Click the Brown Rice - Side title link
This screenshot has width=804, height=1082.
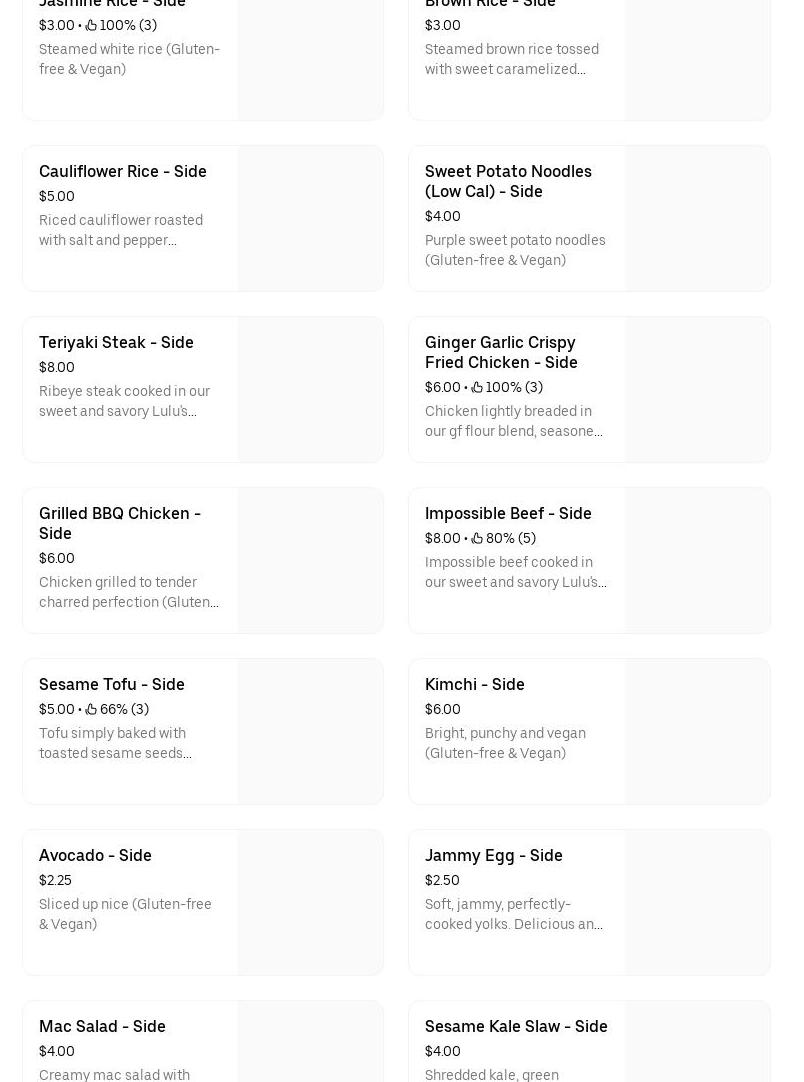click(x=490, y=4)
